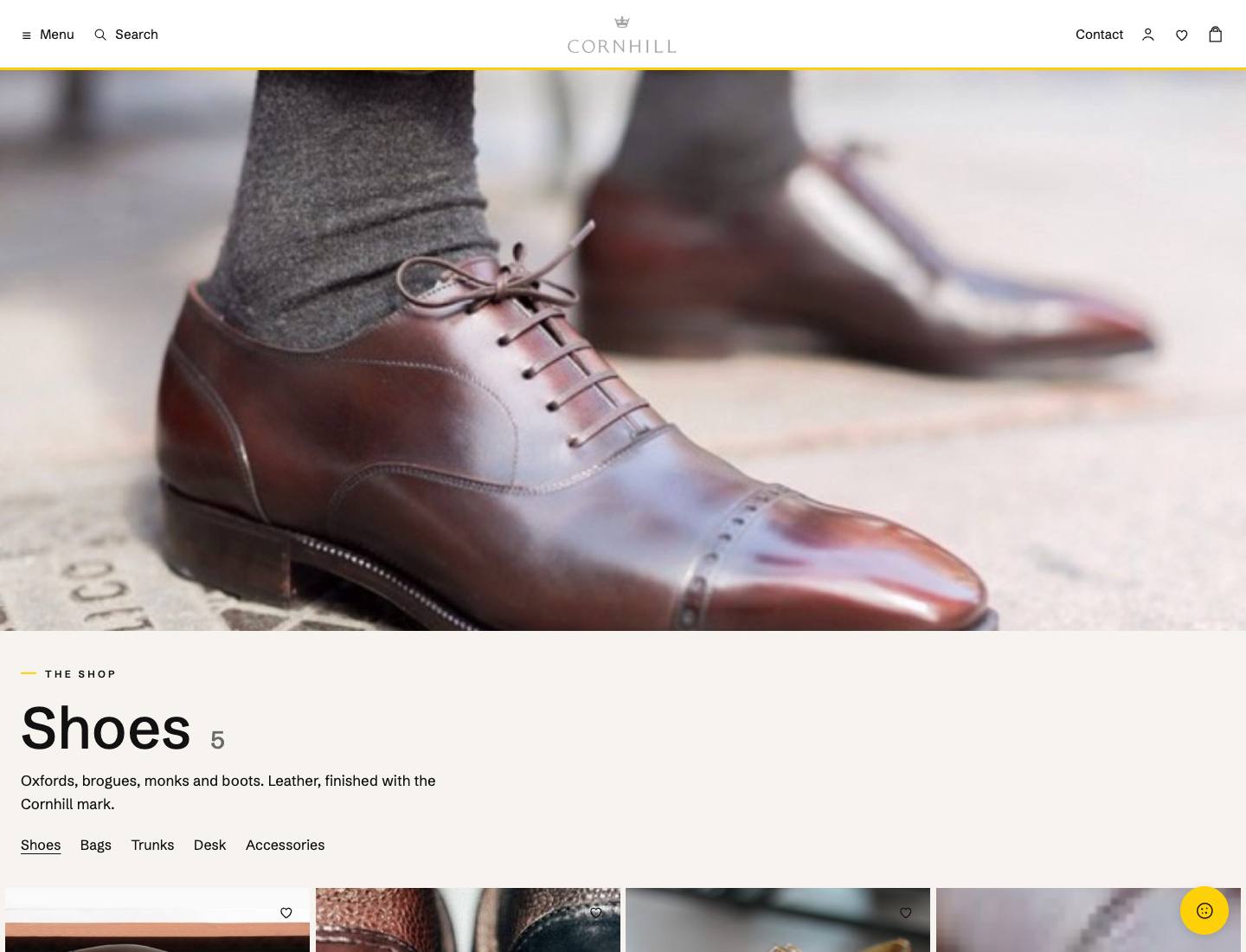Image resolution: width=1246 pixels, height=952 pixels.
Task: Open the first product thumbnail
Action: 157,920
